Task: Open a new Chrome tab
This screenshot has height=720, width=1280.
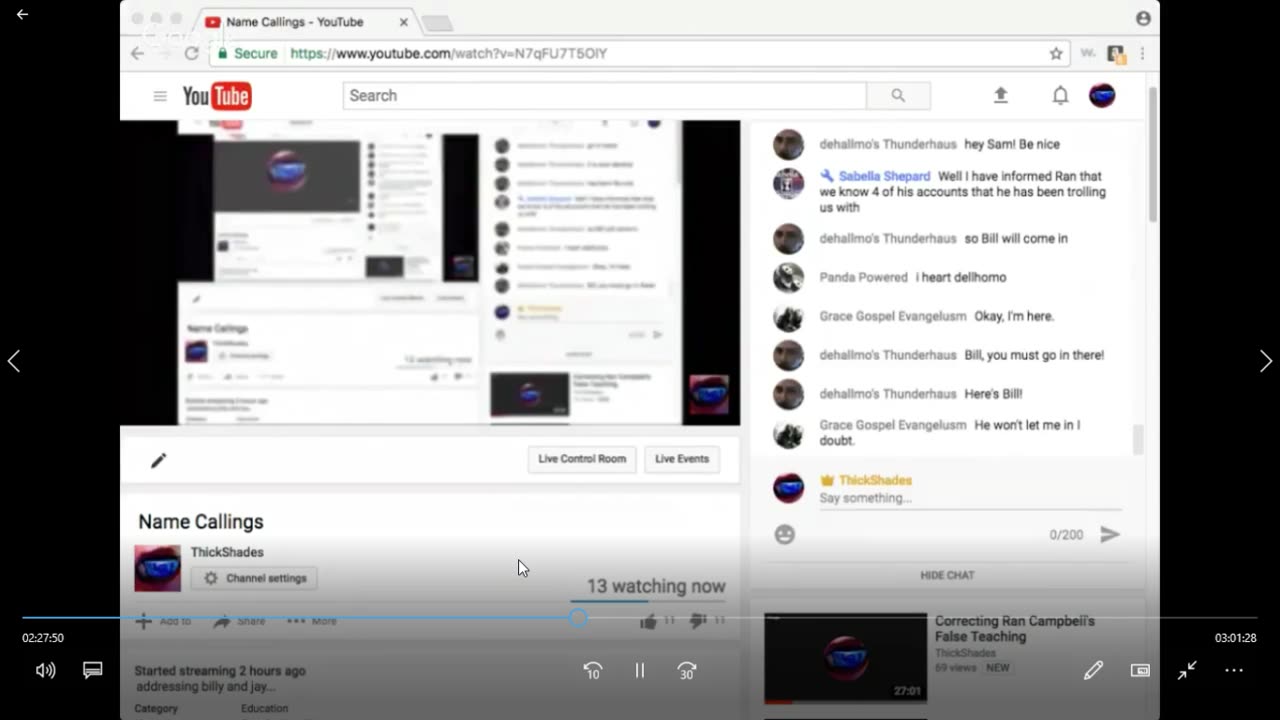Action: [437, 23]
